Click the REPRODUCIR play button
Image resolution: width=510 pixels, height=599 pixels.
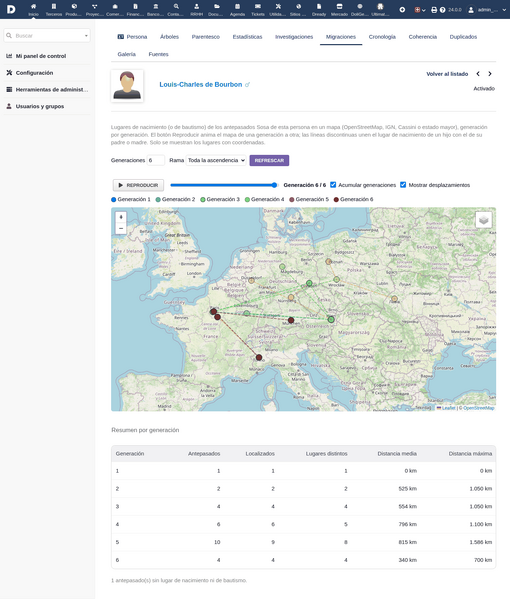(138, 185)
